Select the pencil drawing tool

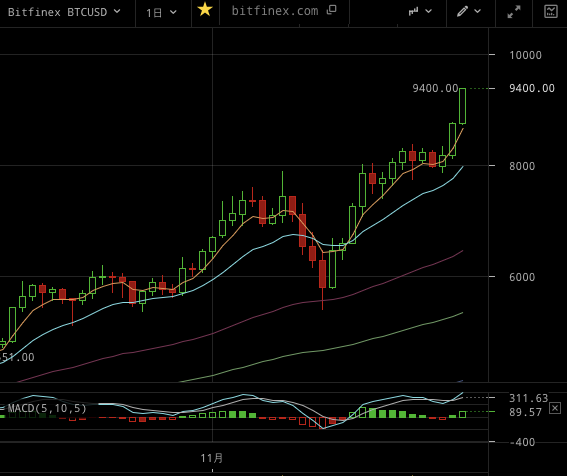(462, 12)
